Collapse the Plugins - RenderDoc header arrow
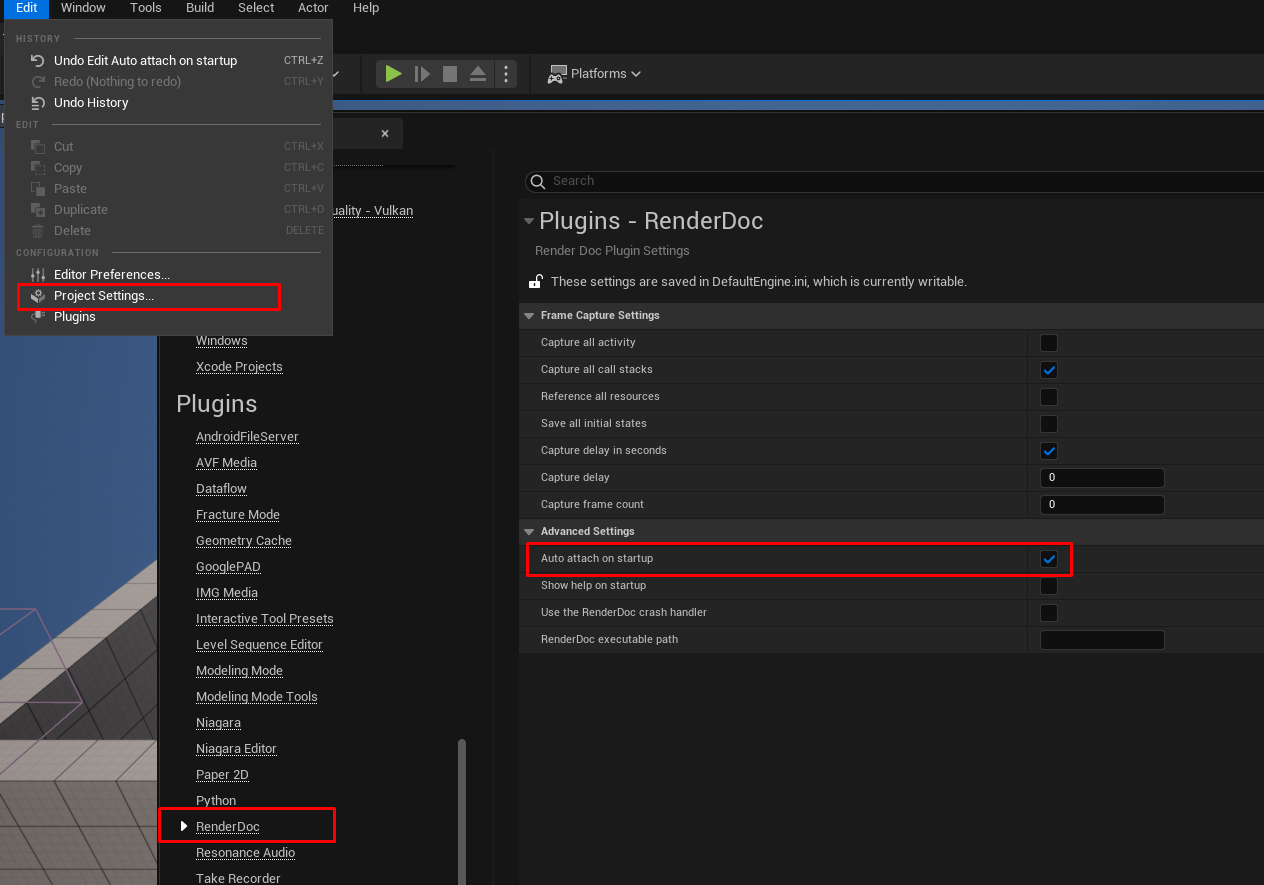 [529, 221]
